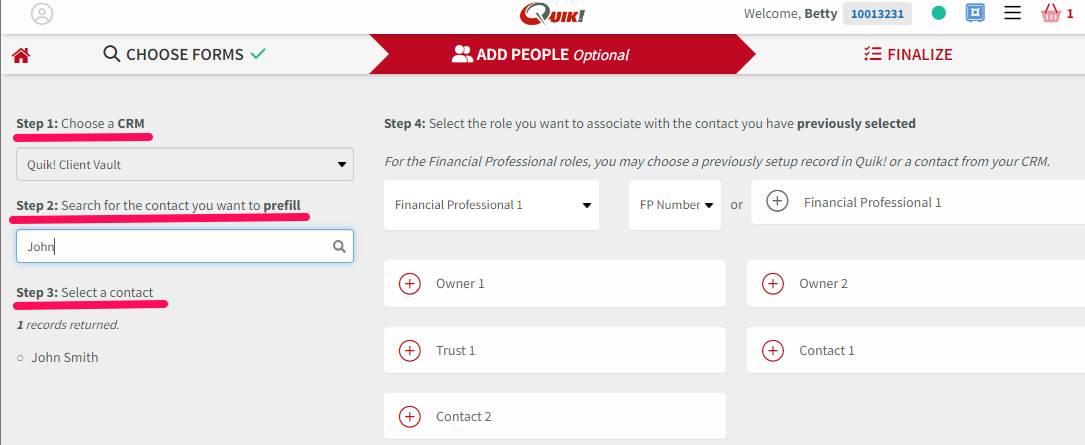Expand the Quik! Client Vault CRM dropdown
The height and width of the screenshot is (445, 1085).
click(185, 165)
